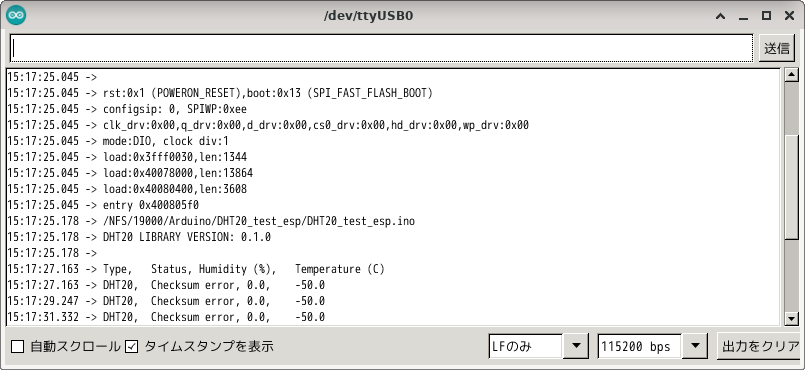Click the rst:0x1 (POWERON_RESET) log line

220,93
